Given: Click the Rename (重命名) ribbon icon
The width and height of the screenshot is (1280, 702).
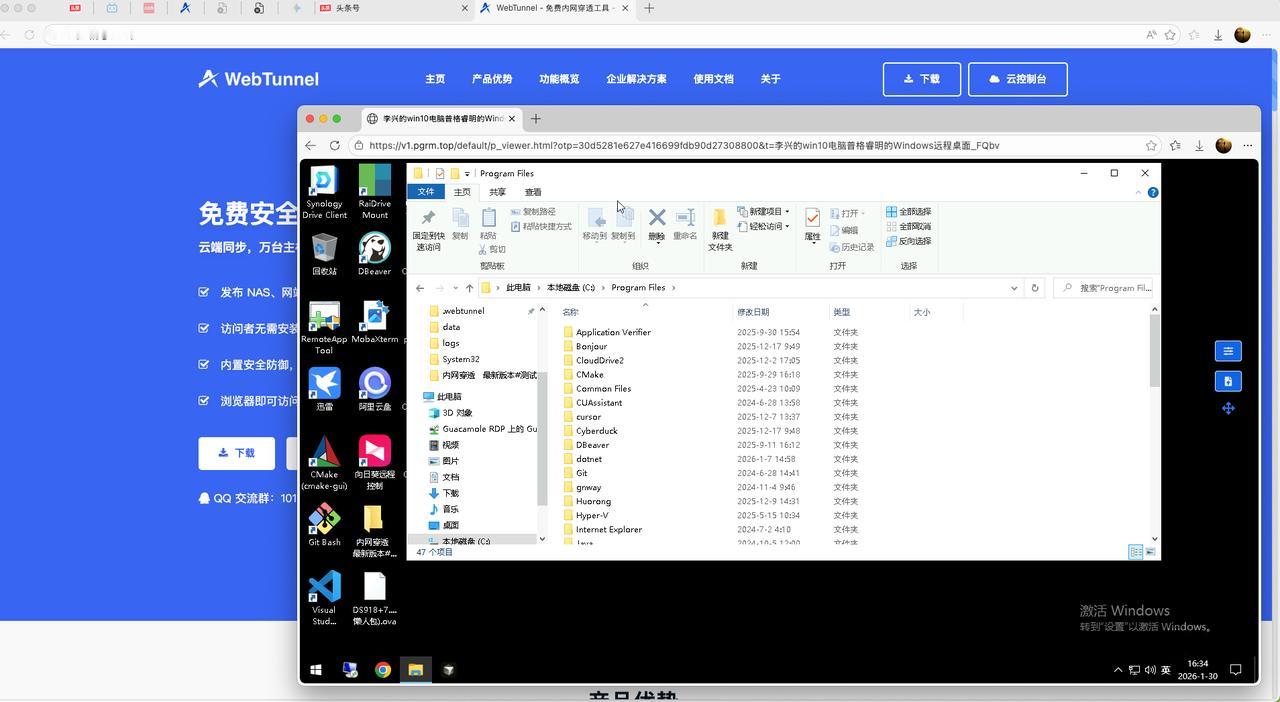Looking at the screenshot, I should click(685, 225).
